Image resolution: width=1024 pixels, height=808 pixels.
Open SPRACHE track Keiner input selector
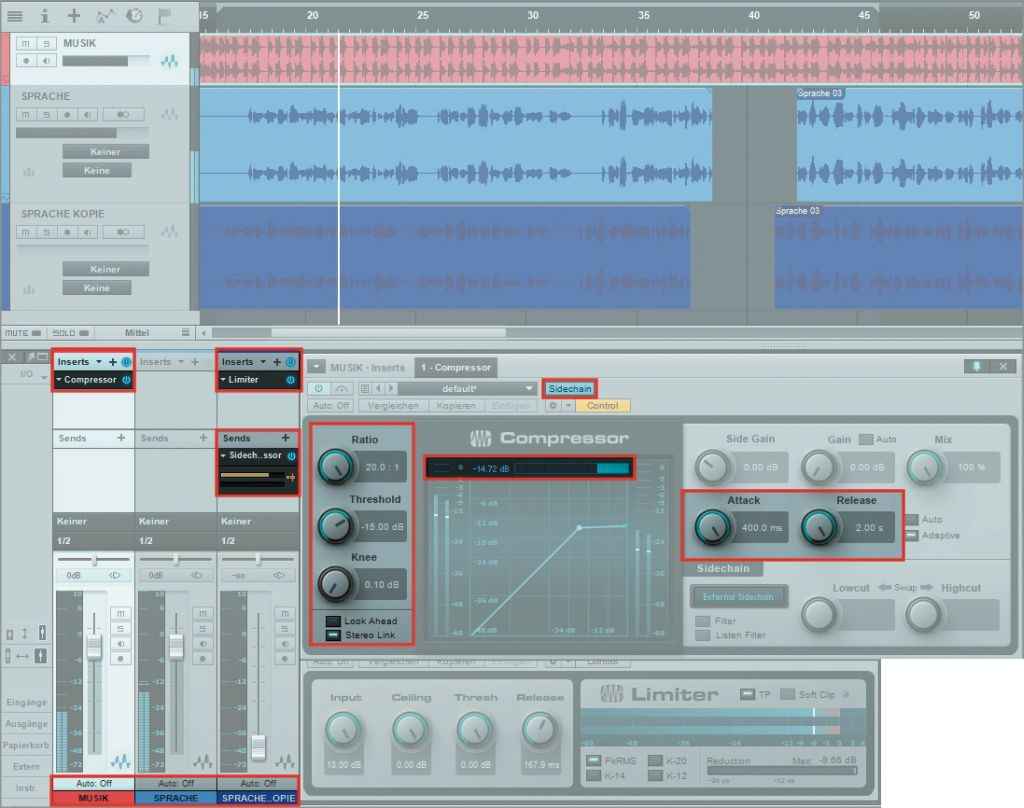(106, 152)
